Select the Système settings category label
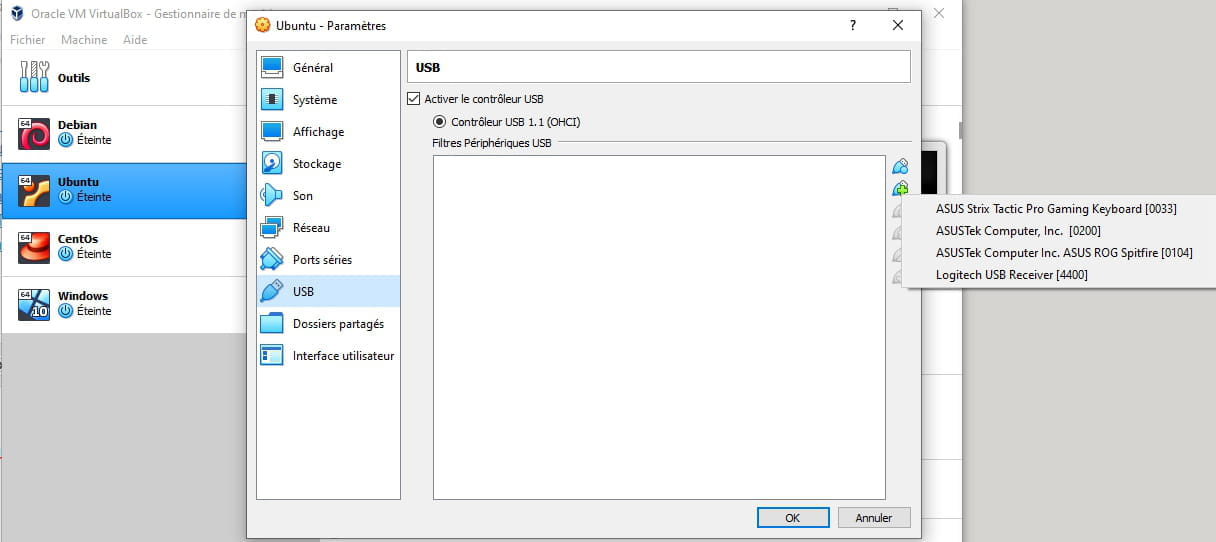The image size is (1216, 542). coord(315,100)
